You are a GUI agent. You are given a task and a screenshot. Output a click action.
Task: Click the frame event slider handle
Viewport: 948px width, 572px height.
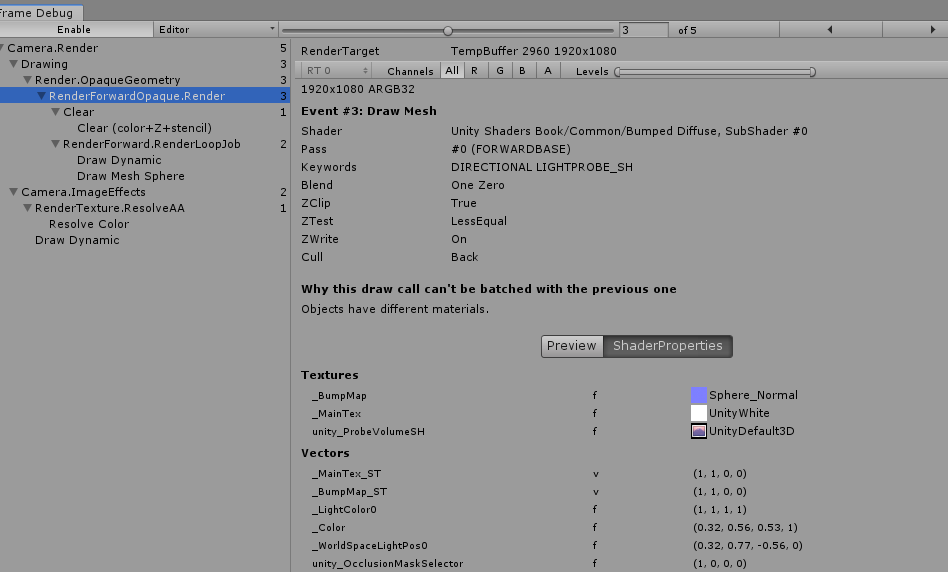(x=448, y=30)
